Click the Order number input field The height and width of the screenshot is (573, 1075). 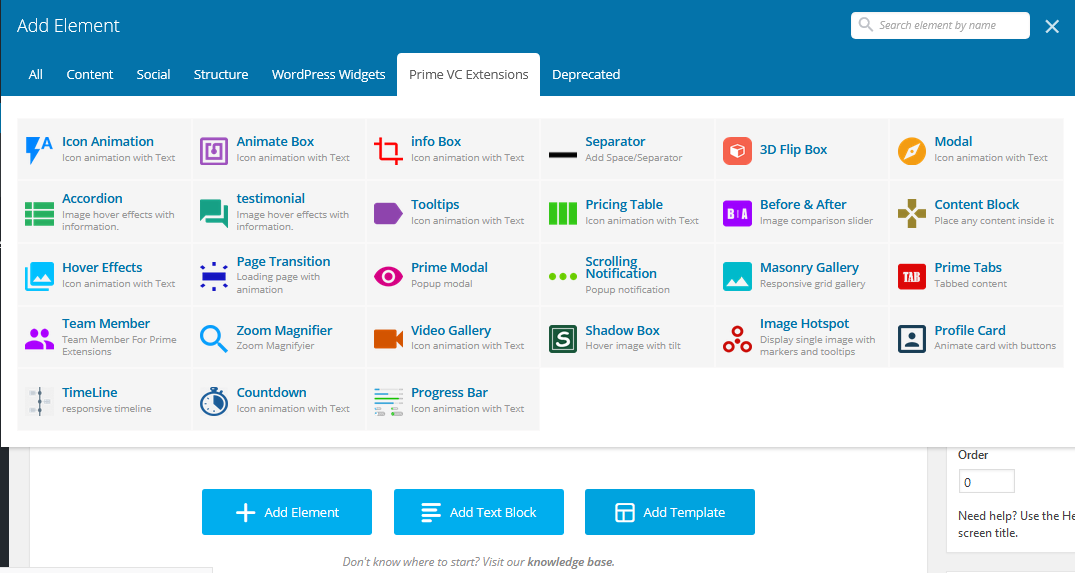click(x=987, y=482)
